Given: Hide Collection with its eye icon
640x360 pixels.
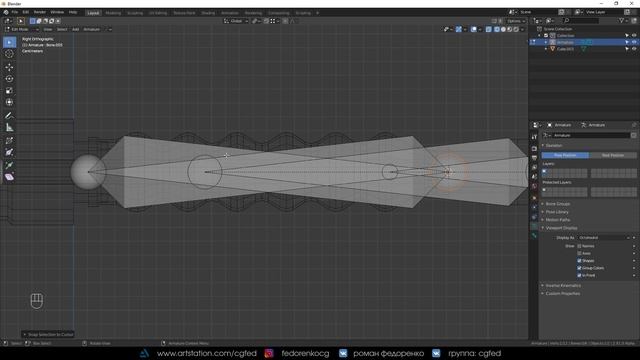Looking at the screenshot, I should 634,36.
